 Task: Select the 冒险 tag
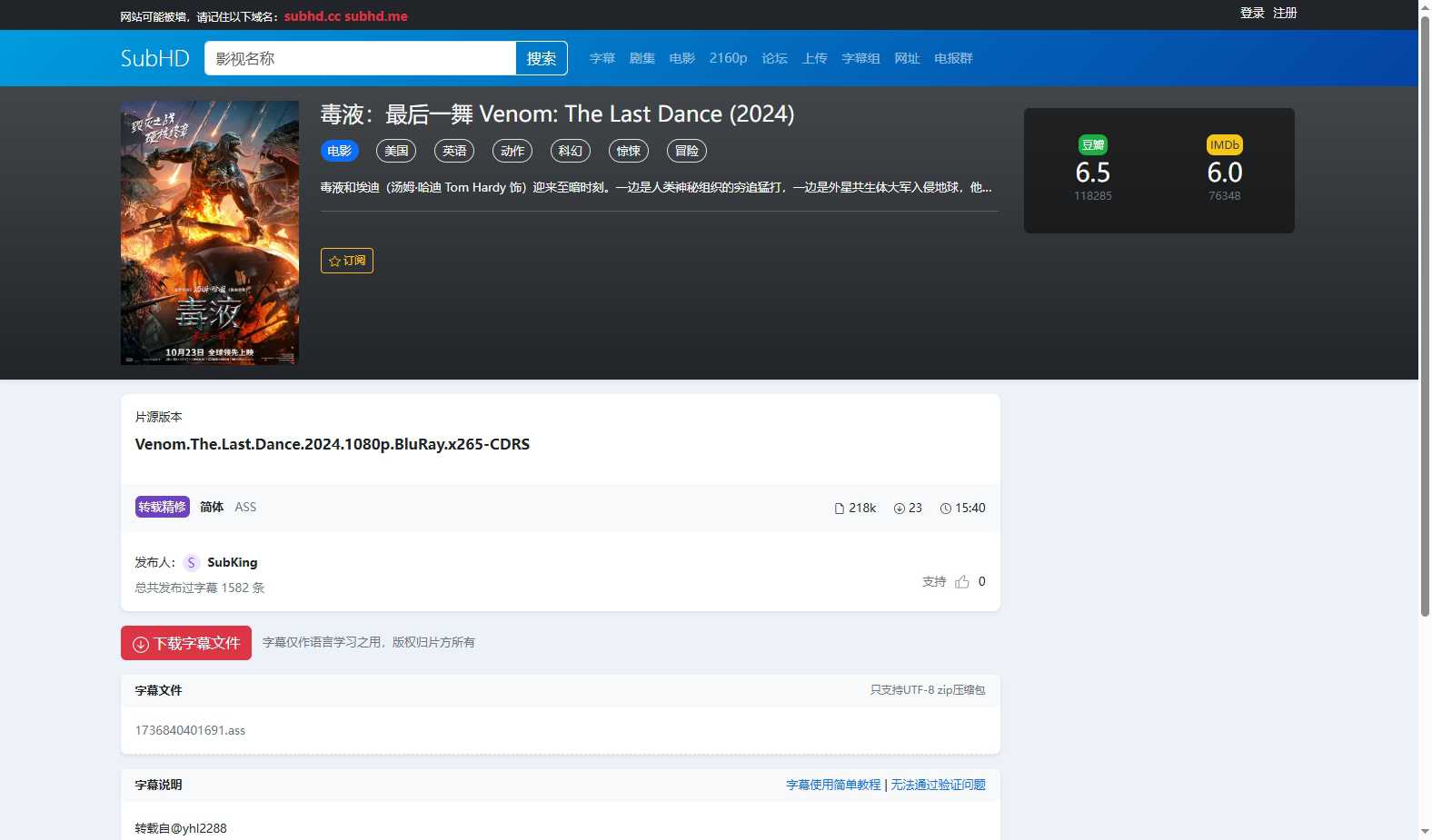click(x=687, y=151)
